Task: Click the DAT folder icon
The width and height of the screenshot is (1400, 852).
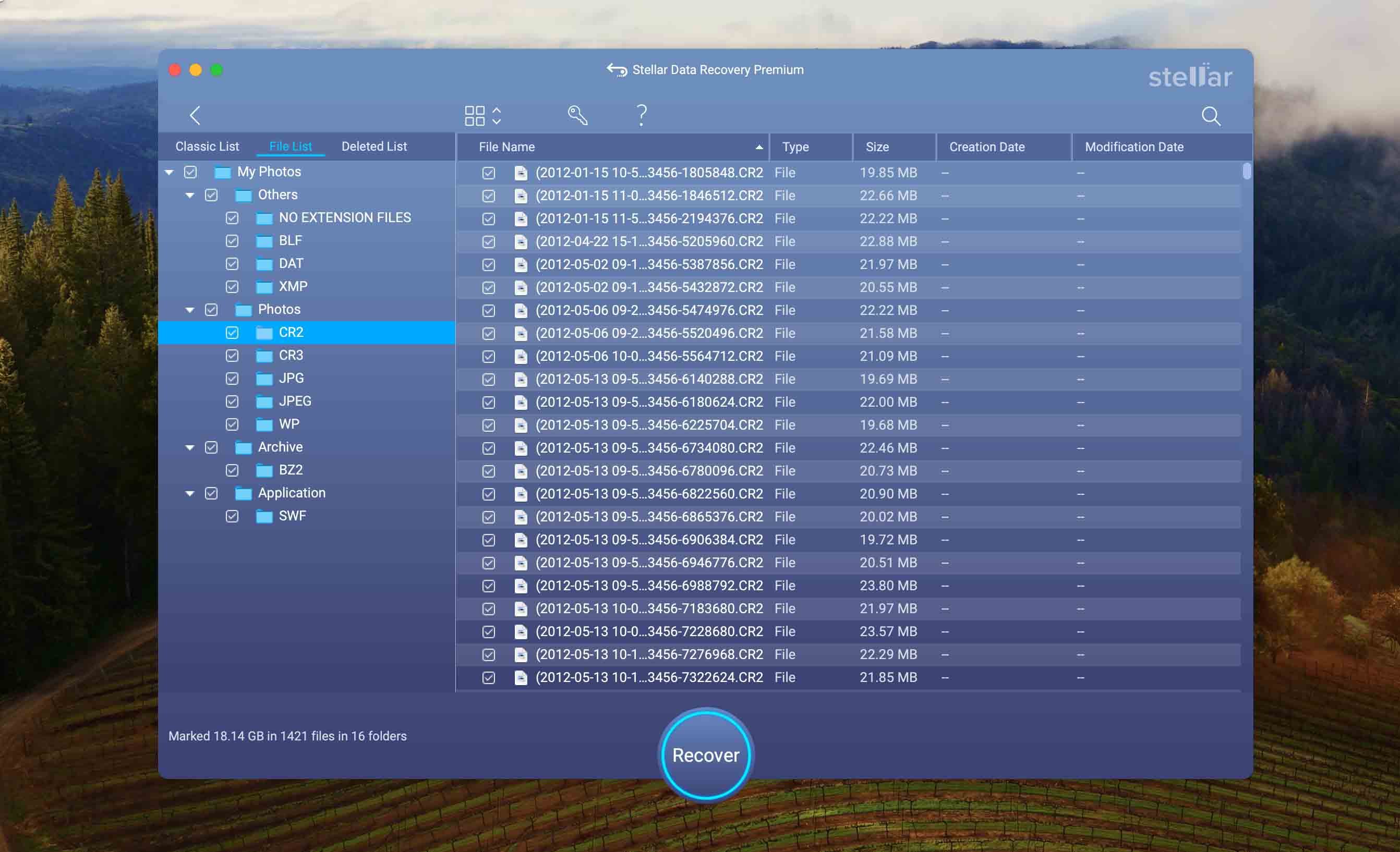Action: click(264, 264)
